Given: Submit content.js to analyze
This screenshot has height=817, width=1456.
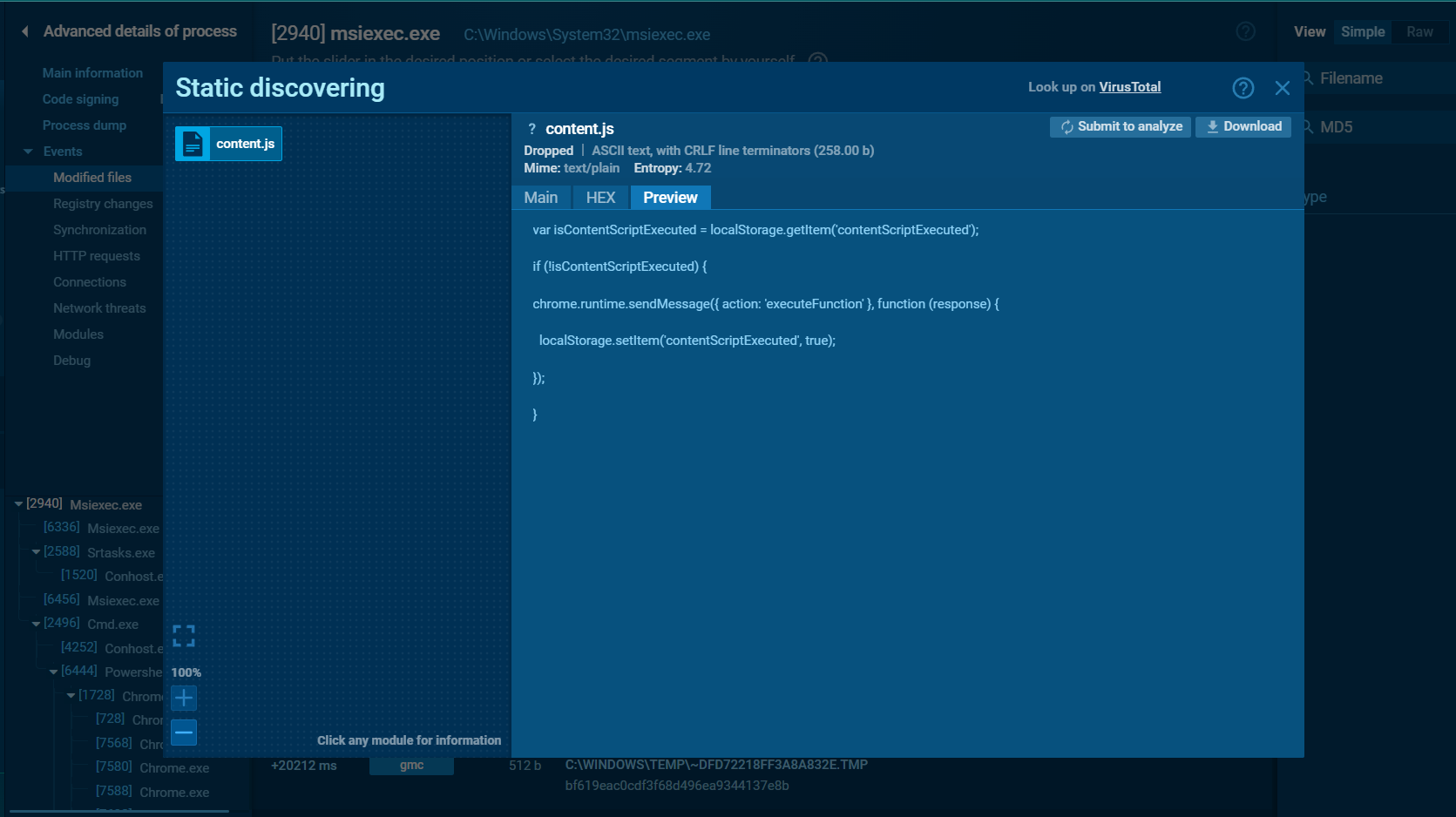Looking at the screenshot, I should tap(1121, 126).
